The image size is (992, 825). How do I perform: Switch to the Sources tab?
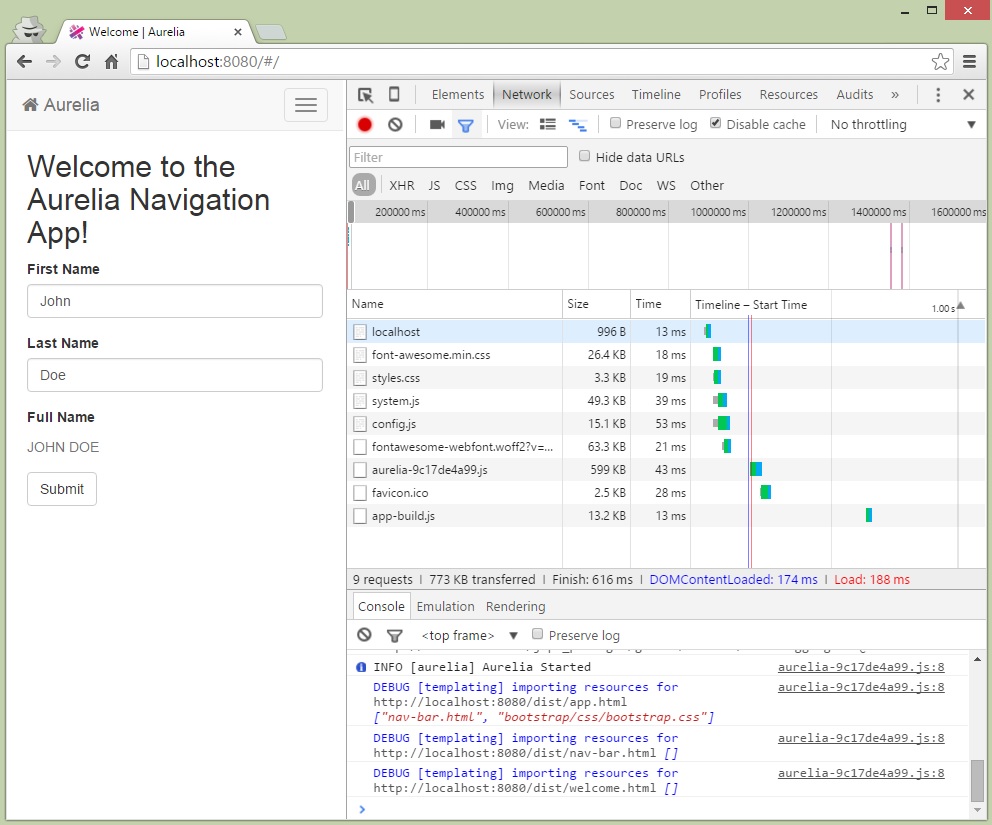coord(592,95)
